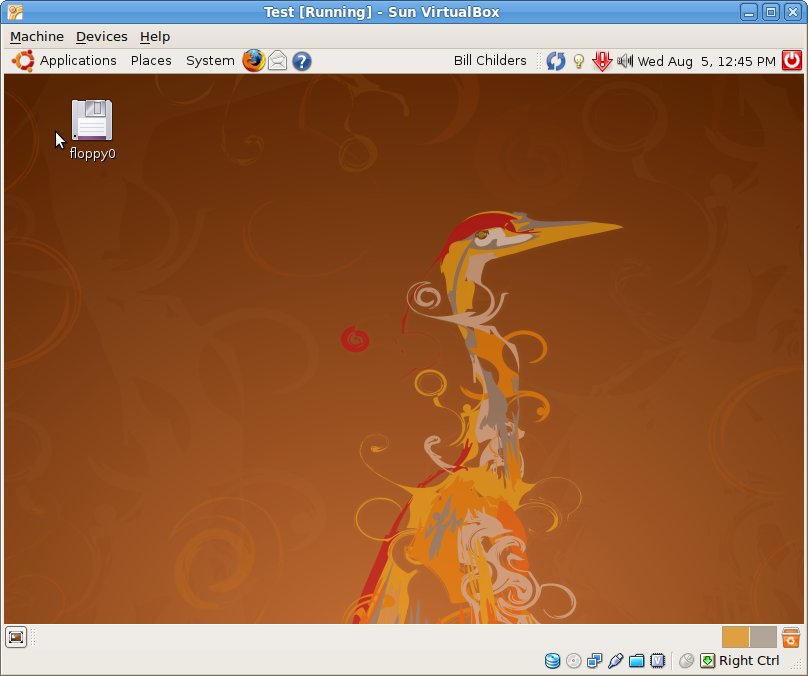The image size is (808, 676).
Task: Open the VirtualBox Devices menu
Action: click(x=102, y=37)
